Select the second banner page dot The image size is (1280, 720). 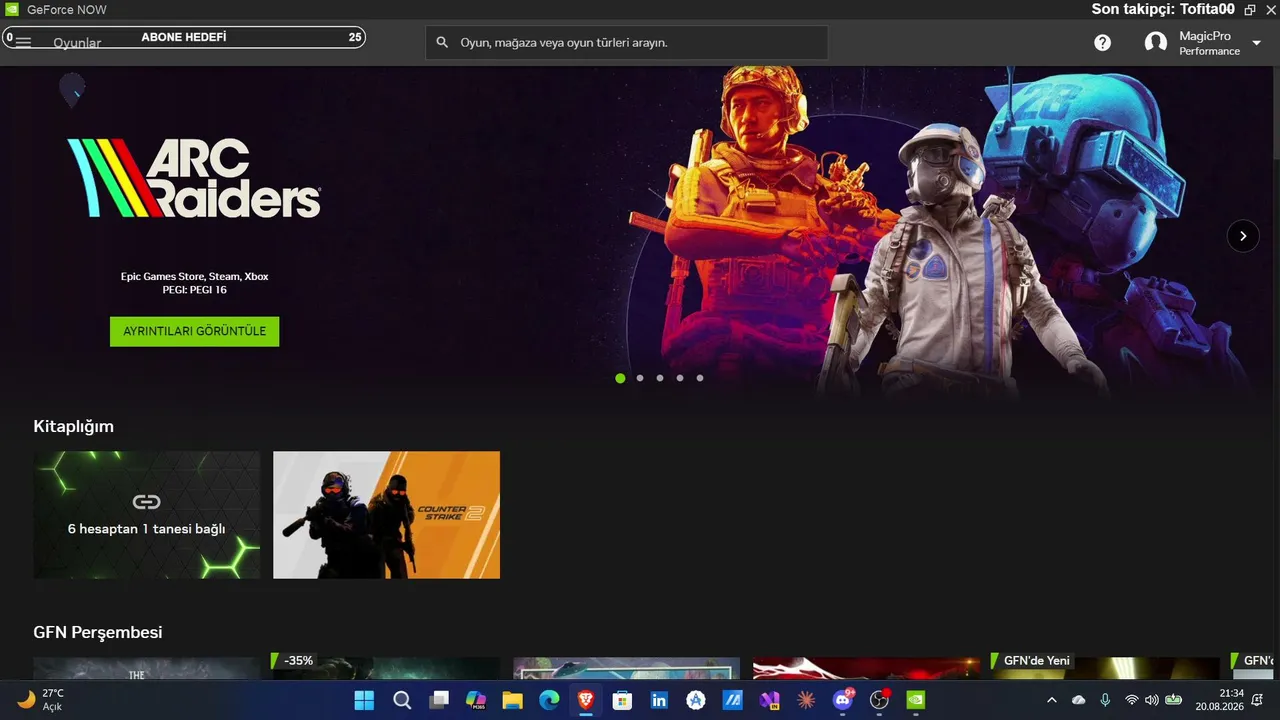coord(640,378)
